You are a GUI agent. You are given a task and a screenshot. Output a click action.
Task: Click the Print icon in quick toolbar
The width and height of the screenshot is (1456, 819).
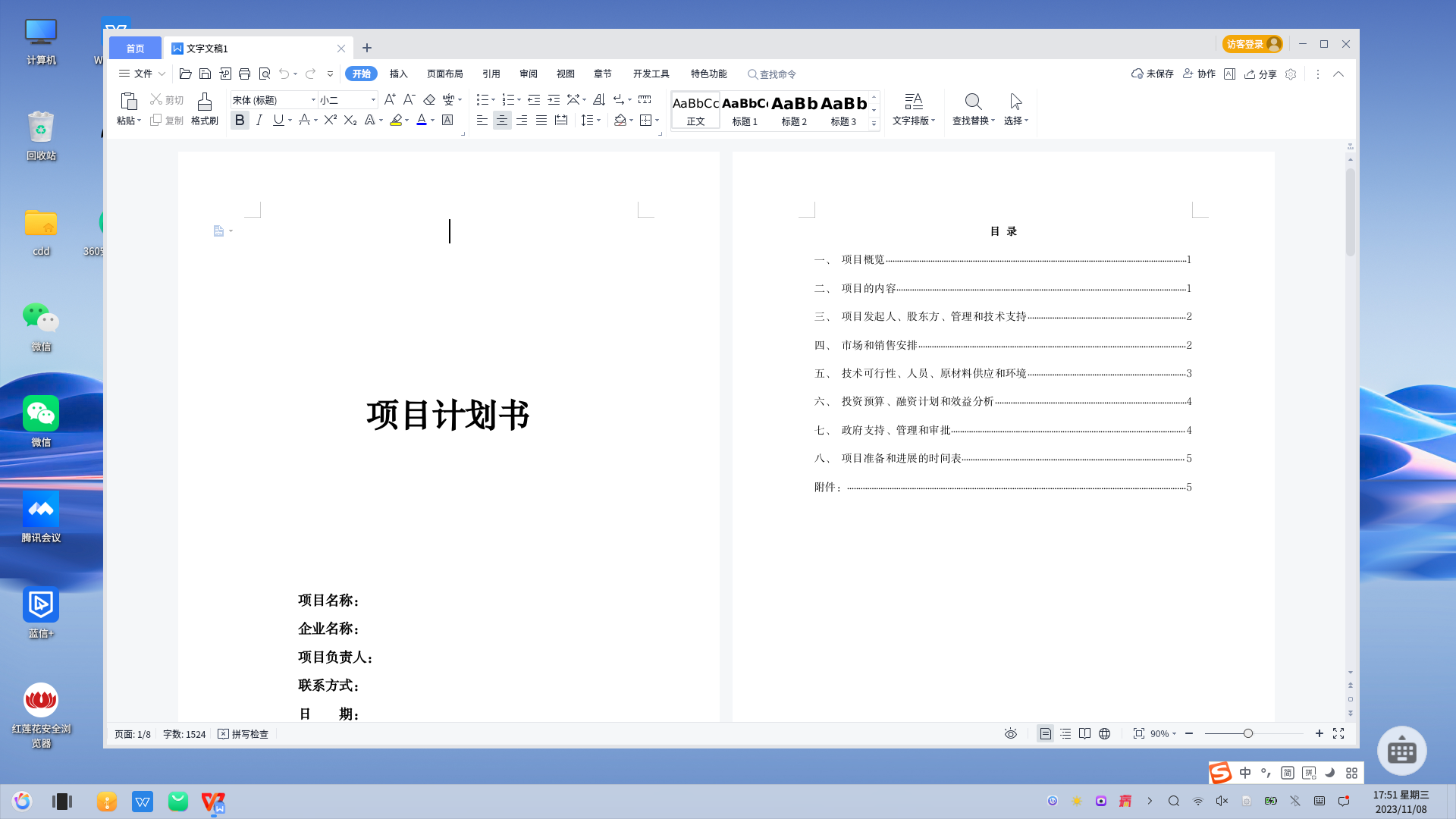(244, 74)
